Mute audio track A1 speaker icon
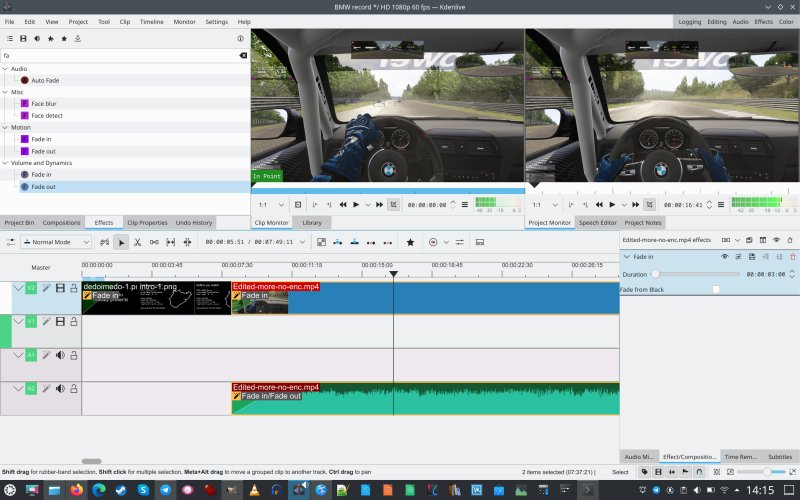This screenshot has width=800, height=500. click(60, 354)
